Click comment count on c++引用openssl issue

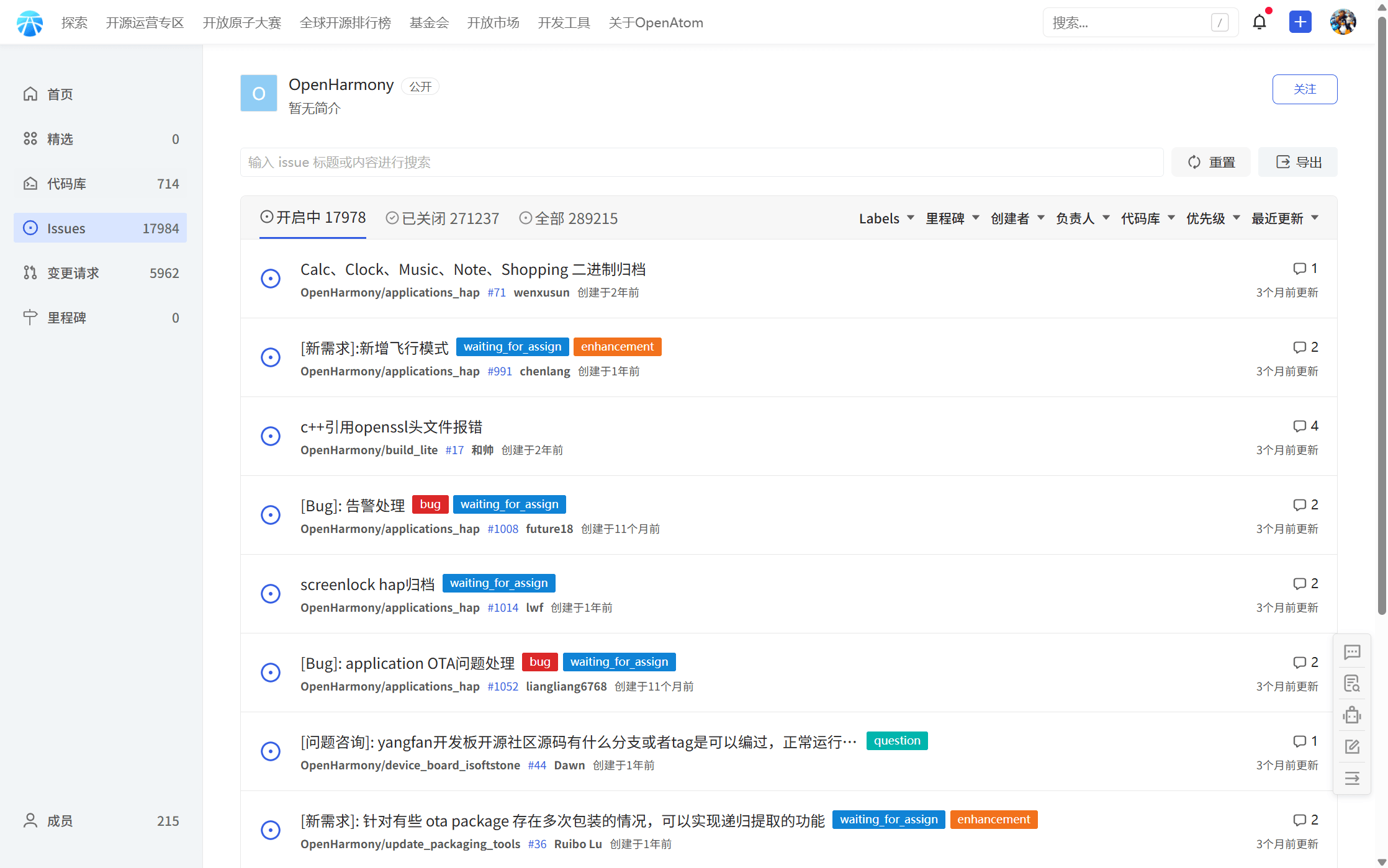pyautogui.click(x=1305, y=426)
